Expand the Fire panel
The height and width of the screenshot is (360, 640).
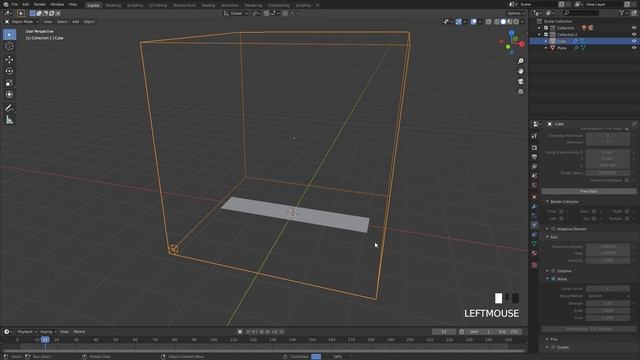click(x=547, y=340)
